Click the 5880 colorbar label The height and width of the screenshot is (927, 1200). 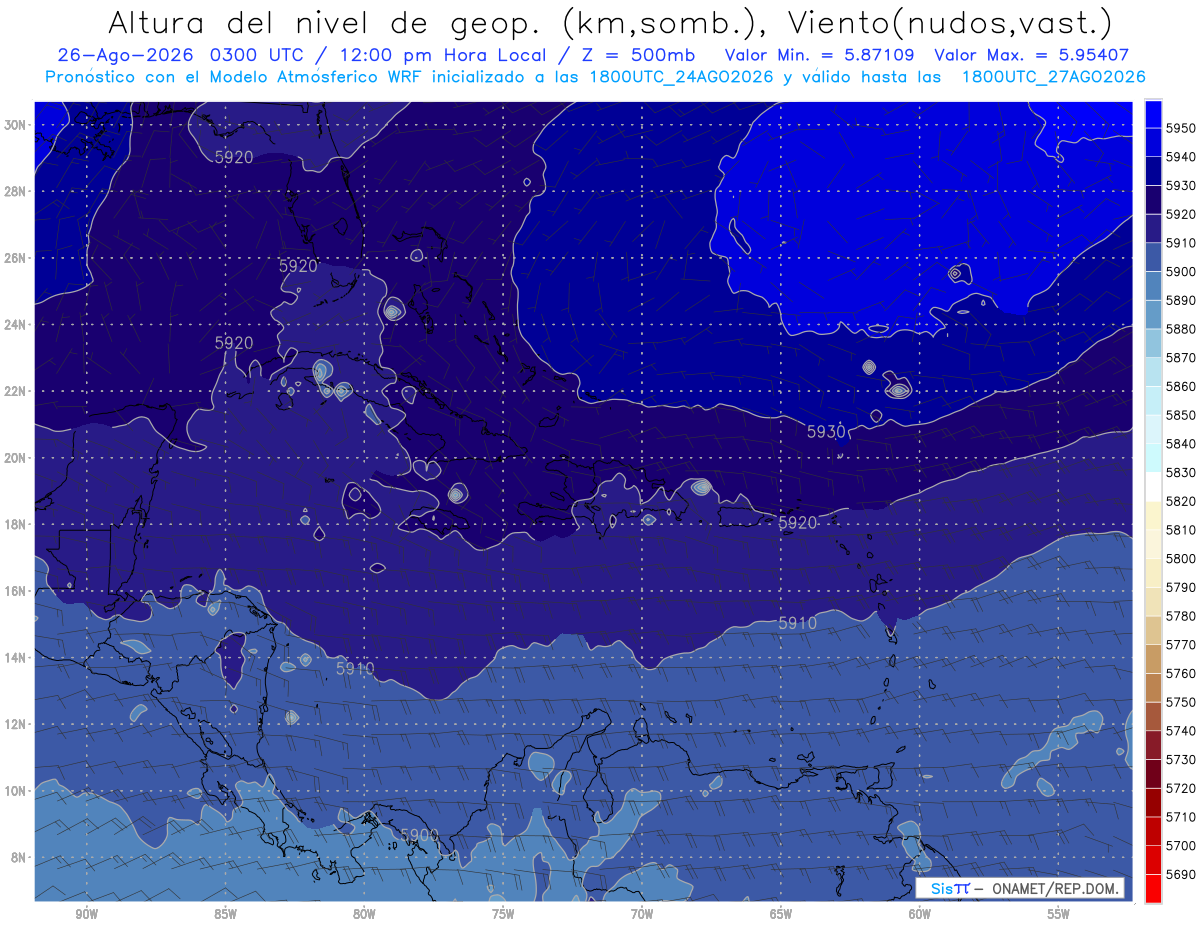click(1181, 329)
